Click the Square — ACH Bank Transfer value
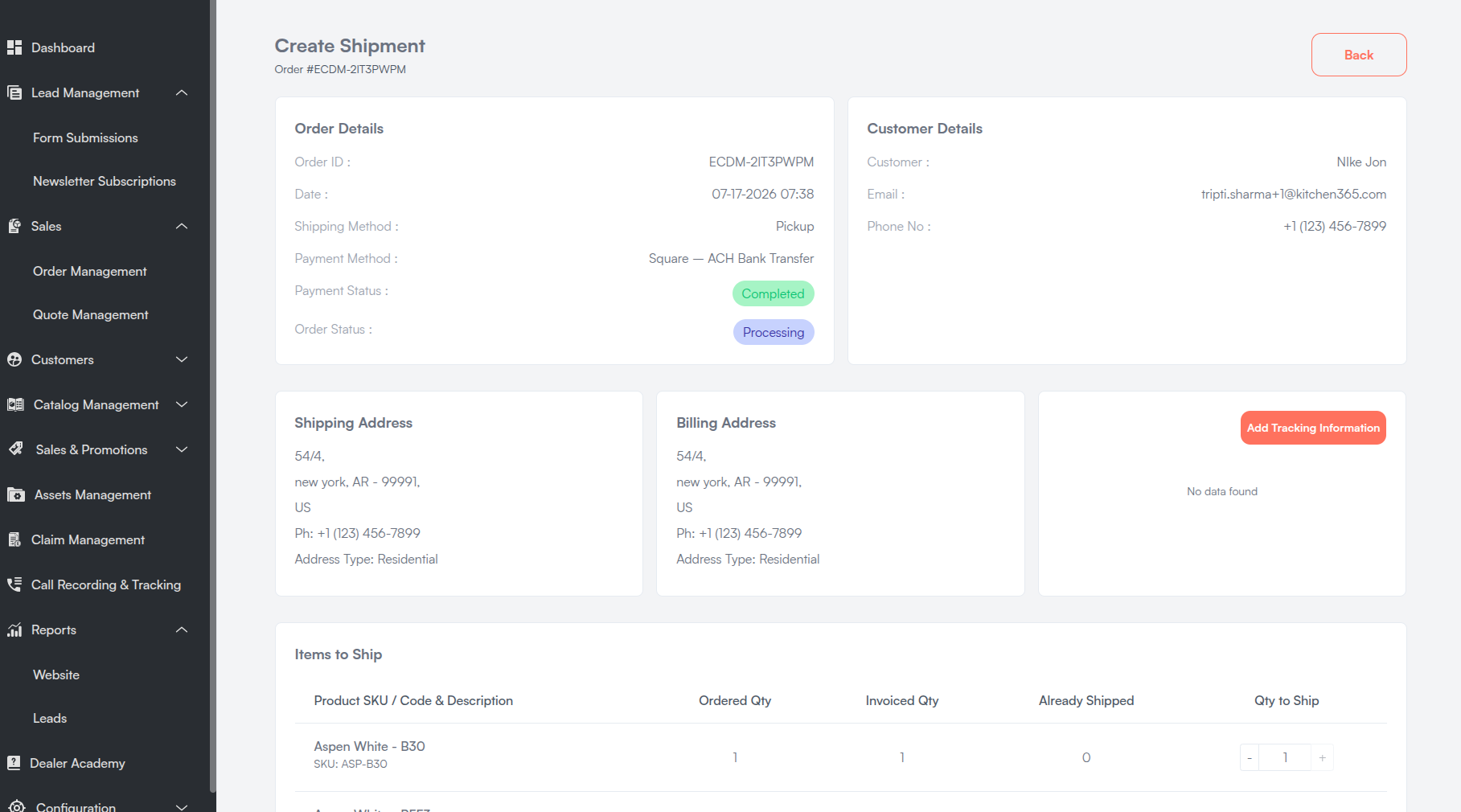This screenshot has height=812, width=1461. tap(731, 258)
